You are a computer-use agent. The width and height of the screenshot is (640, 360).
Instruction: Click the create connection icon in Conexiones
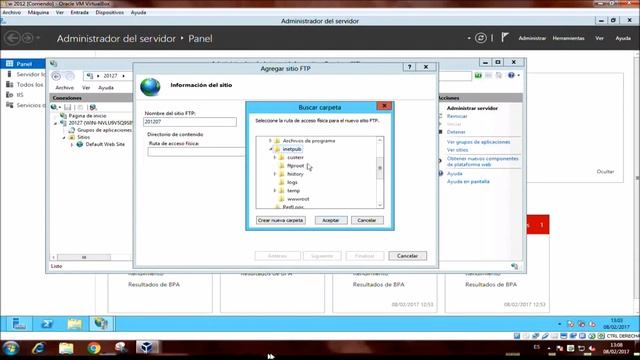click(55, 107)
